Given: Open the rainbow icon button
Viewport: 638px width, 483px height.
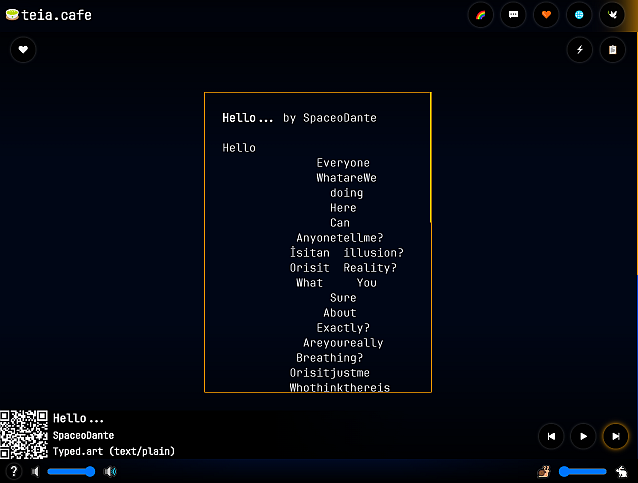Looking at the screenshot, I should tap(481, 15).
